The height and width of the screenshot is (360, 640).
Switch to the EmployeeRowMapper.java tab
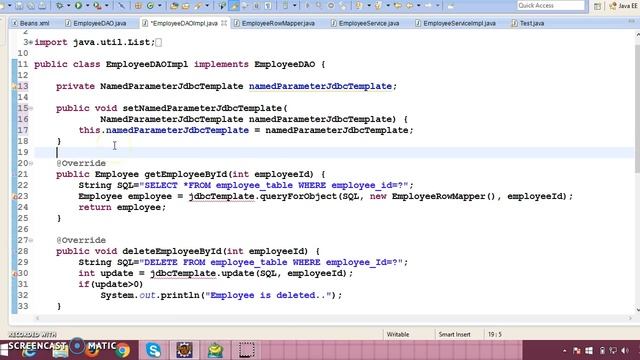click(x=275, y=23)
